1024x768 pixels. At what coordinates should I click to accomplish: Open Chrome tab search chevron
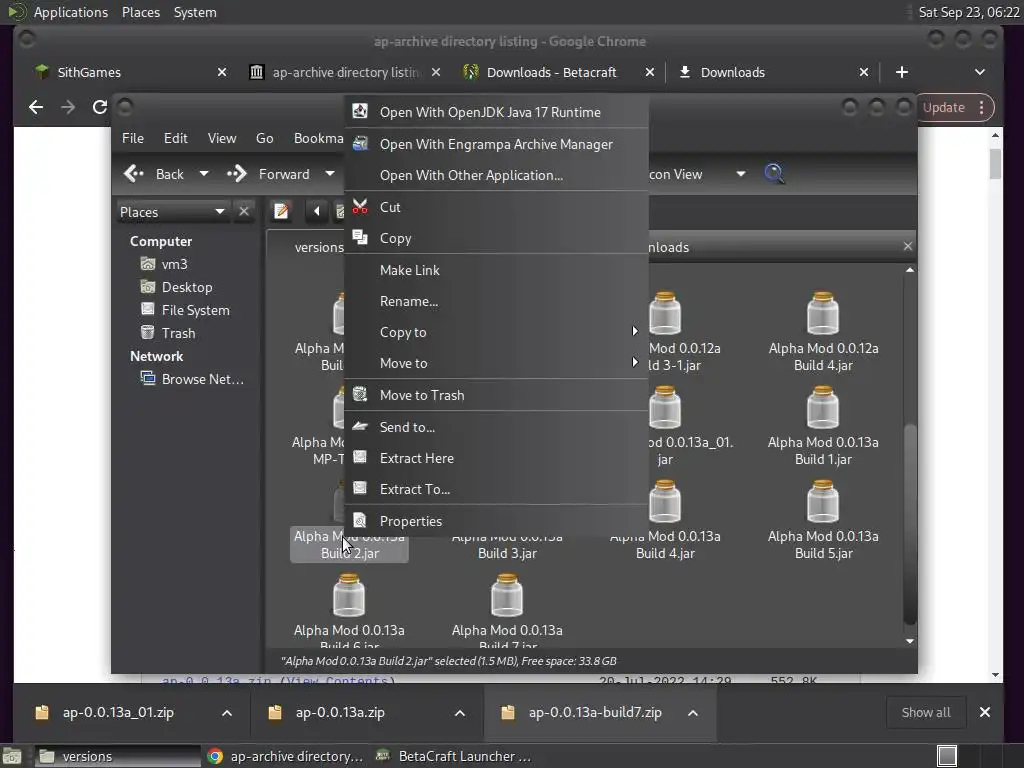click(x=980, y=72)
